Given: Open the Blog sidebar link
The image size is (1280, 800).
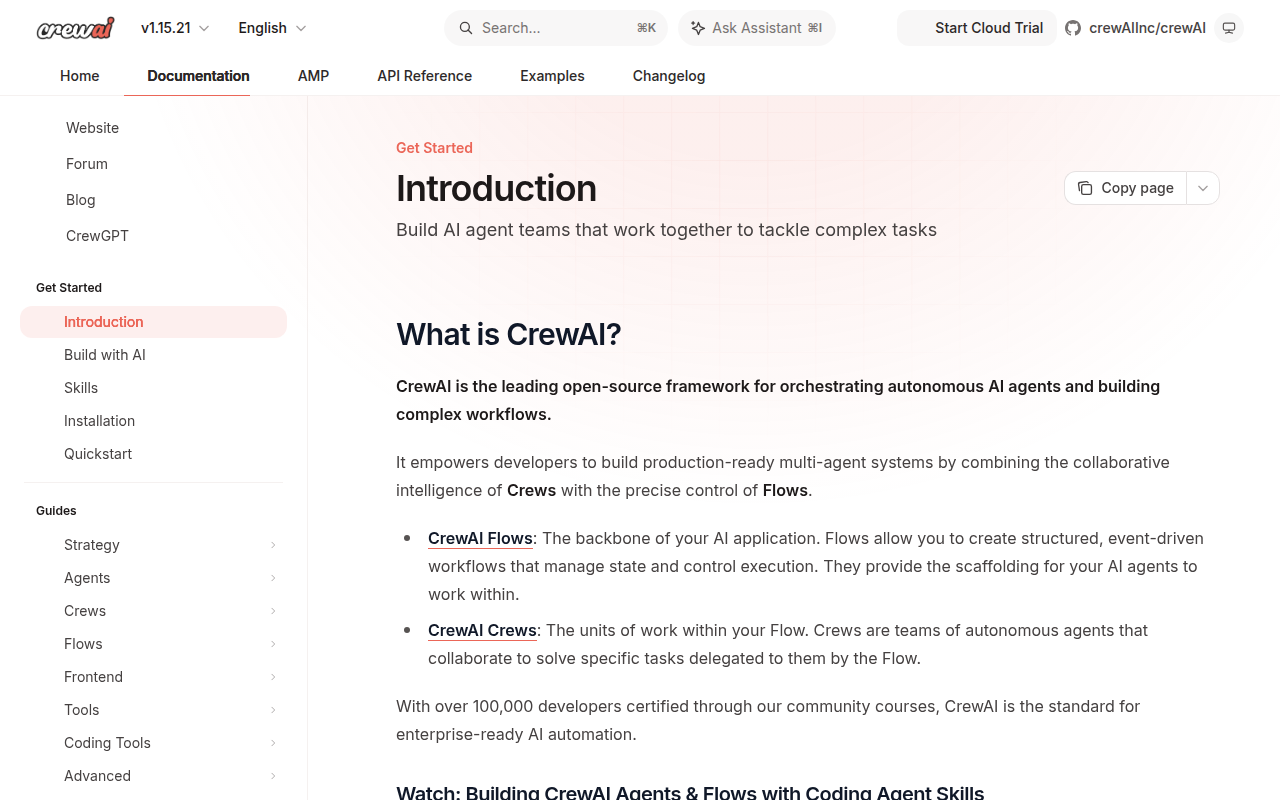Looking at the screenshot, I should 81,200.
